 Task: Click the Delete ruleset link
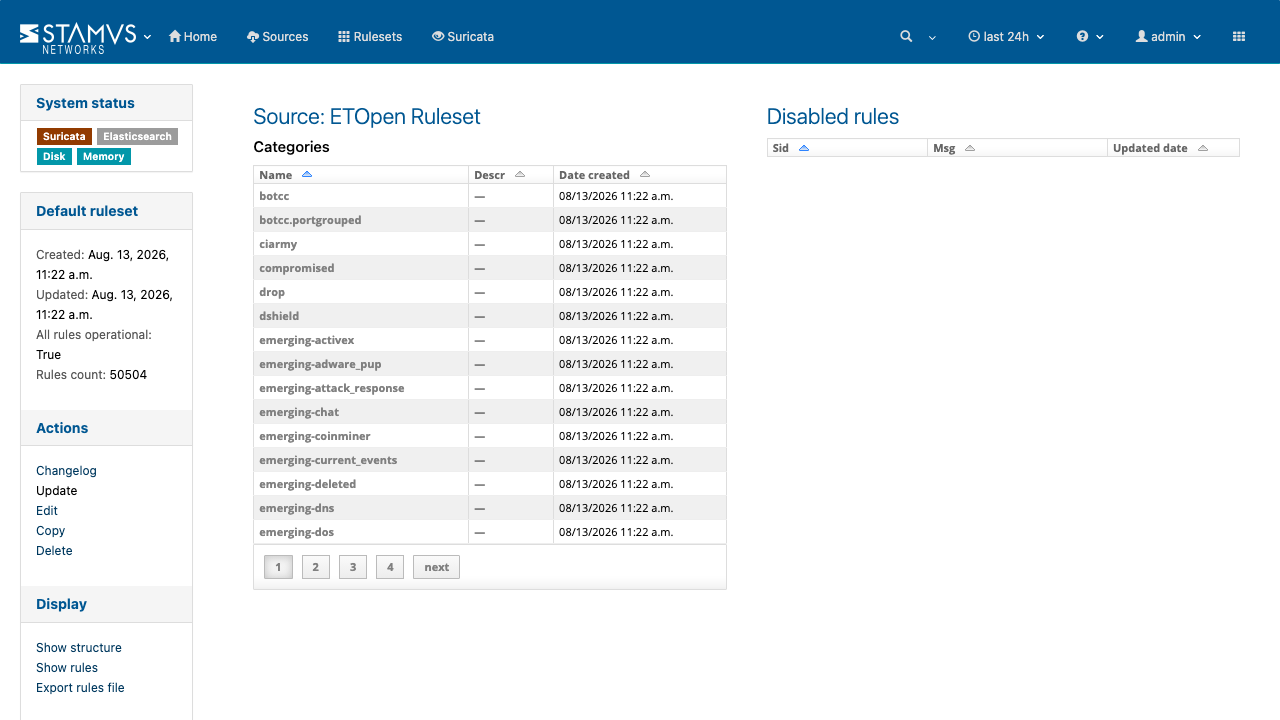coord(54,550)
